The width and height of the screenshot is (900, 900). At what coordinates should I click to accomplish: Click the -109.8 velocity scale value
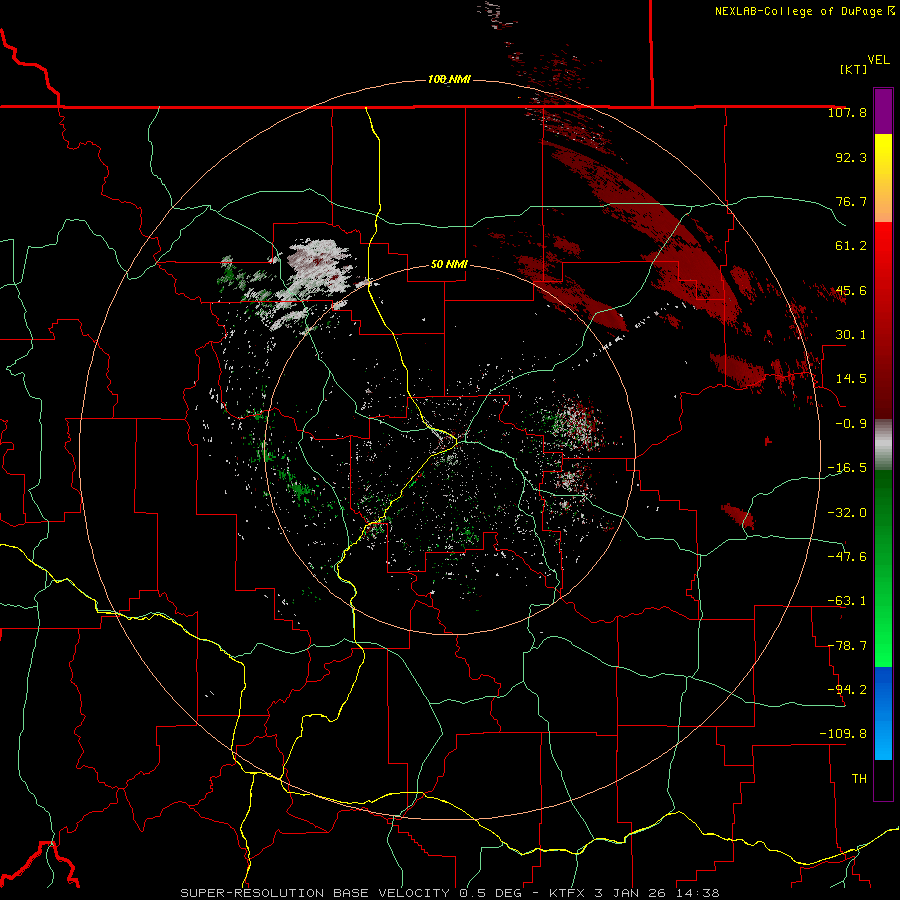click(843, 734)
